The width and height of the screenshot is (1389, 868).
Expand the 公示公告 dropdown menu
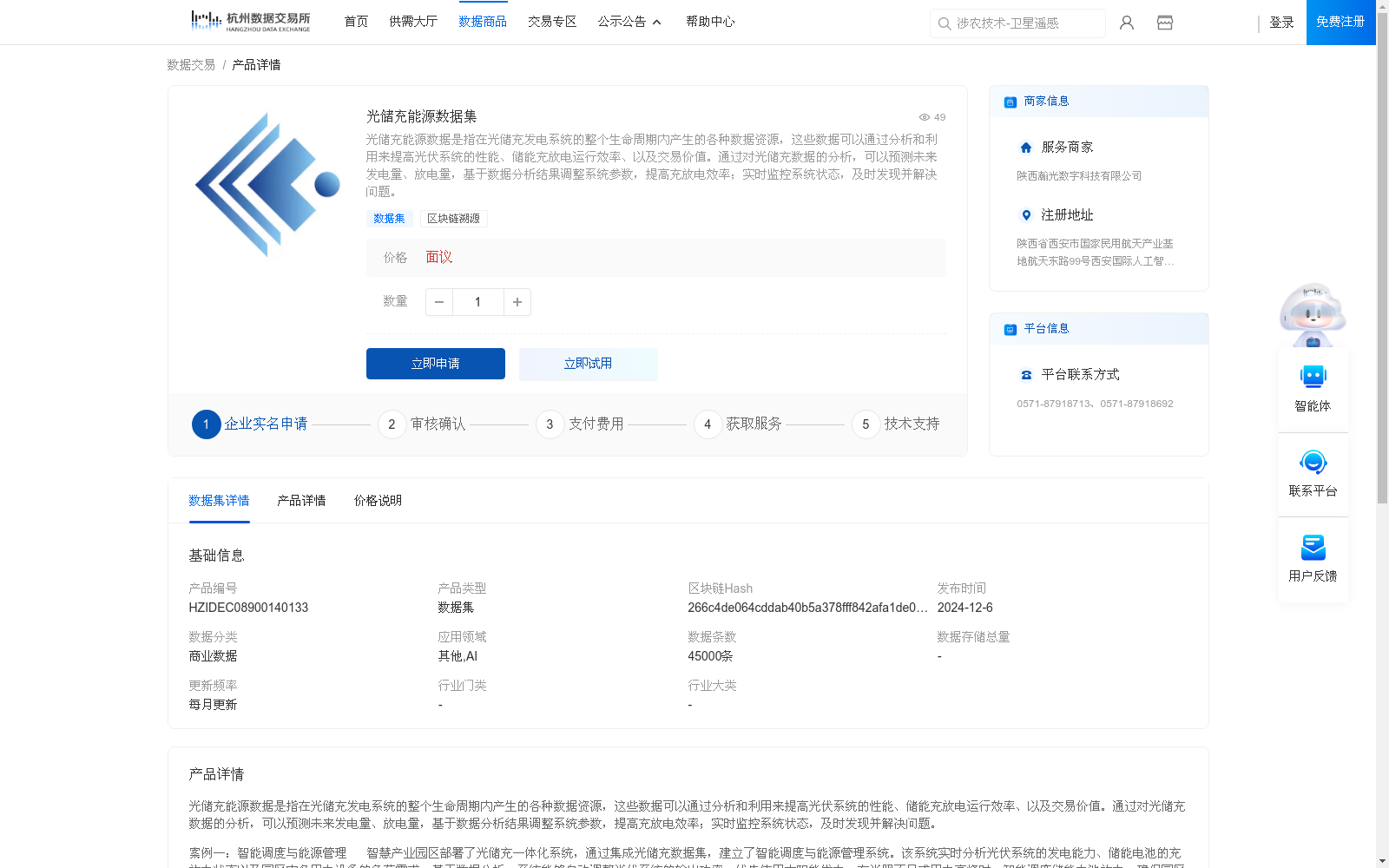tap(629, 22)
